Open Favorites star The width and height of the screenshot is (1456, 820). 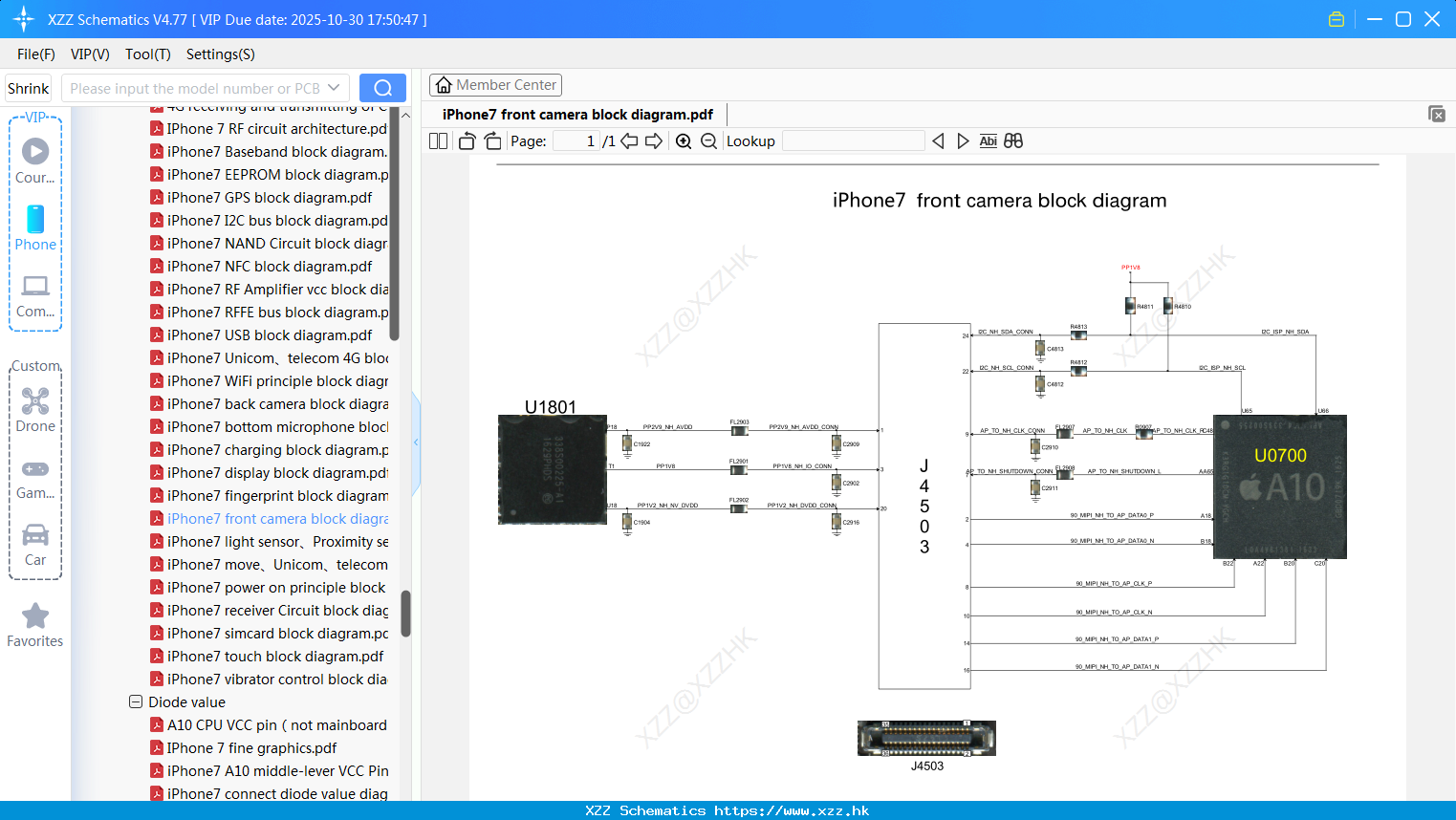[35, 626]
